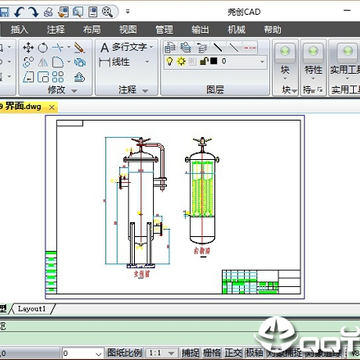
Task: Open the layer name dropdown showing 0
Action: pos(262,62)
